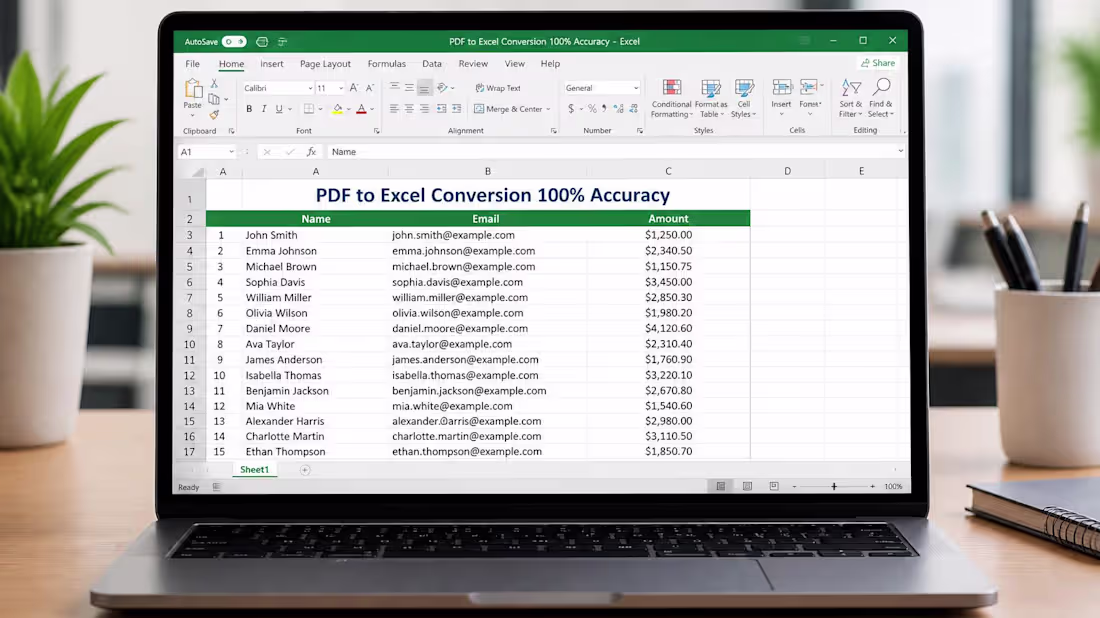Image resolution: width=1100 pixels, height=618 pixels.
Task: Click the Insert Function fx icon
Action: pyautogui.click(x=311, y=152)
